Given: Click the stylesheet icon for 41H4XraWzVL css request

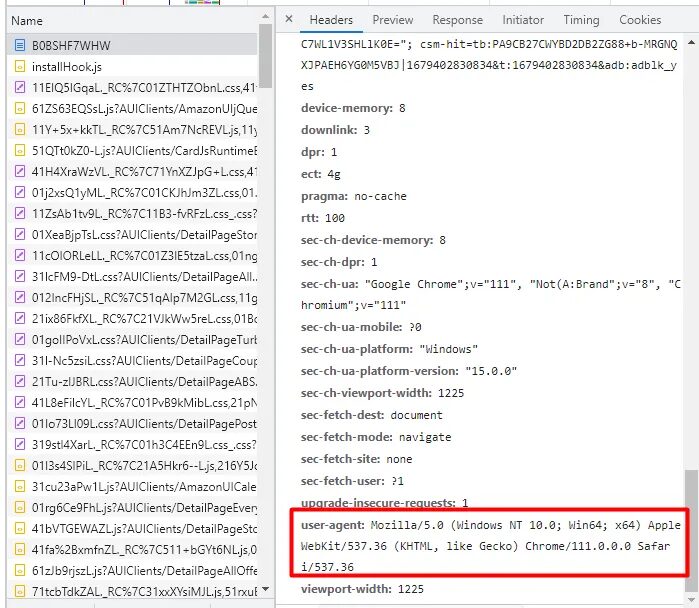Looking at the screenshot, I should coord(20,171).
